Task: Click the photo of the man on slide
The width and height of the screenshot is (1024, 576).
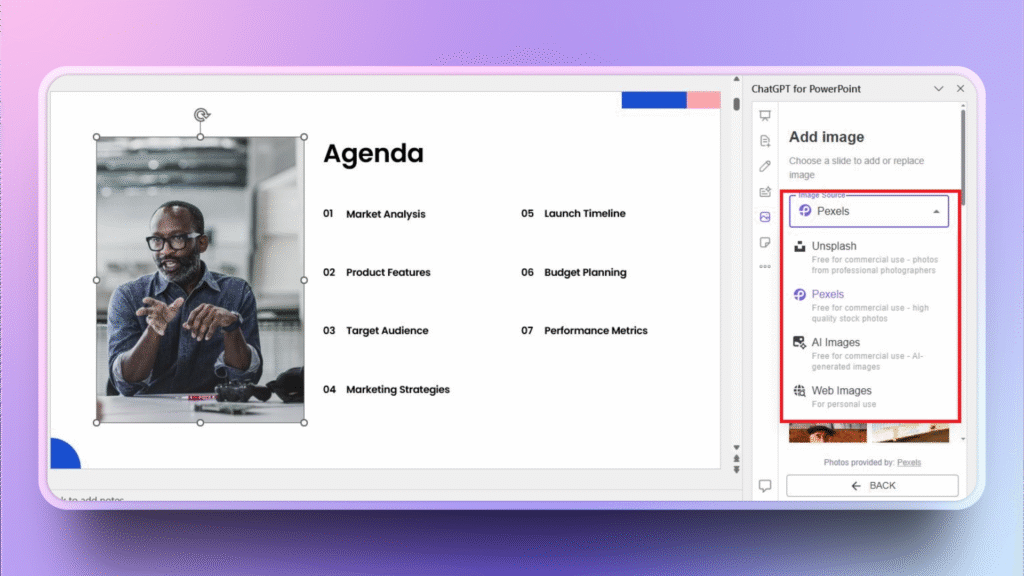Action: click(x=200, y=280)
